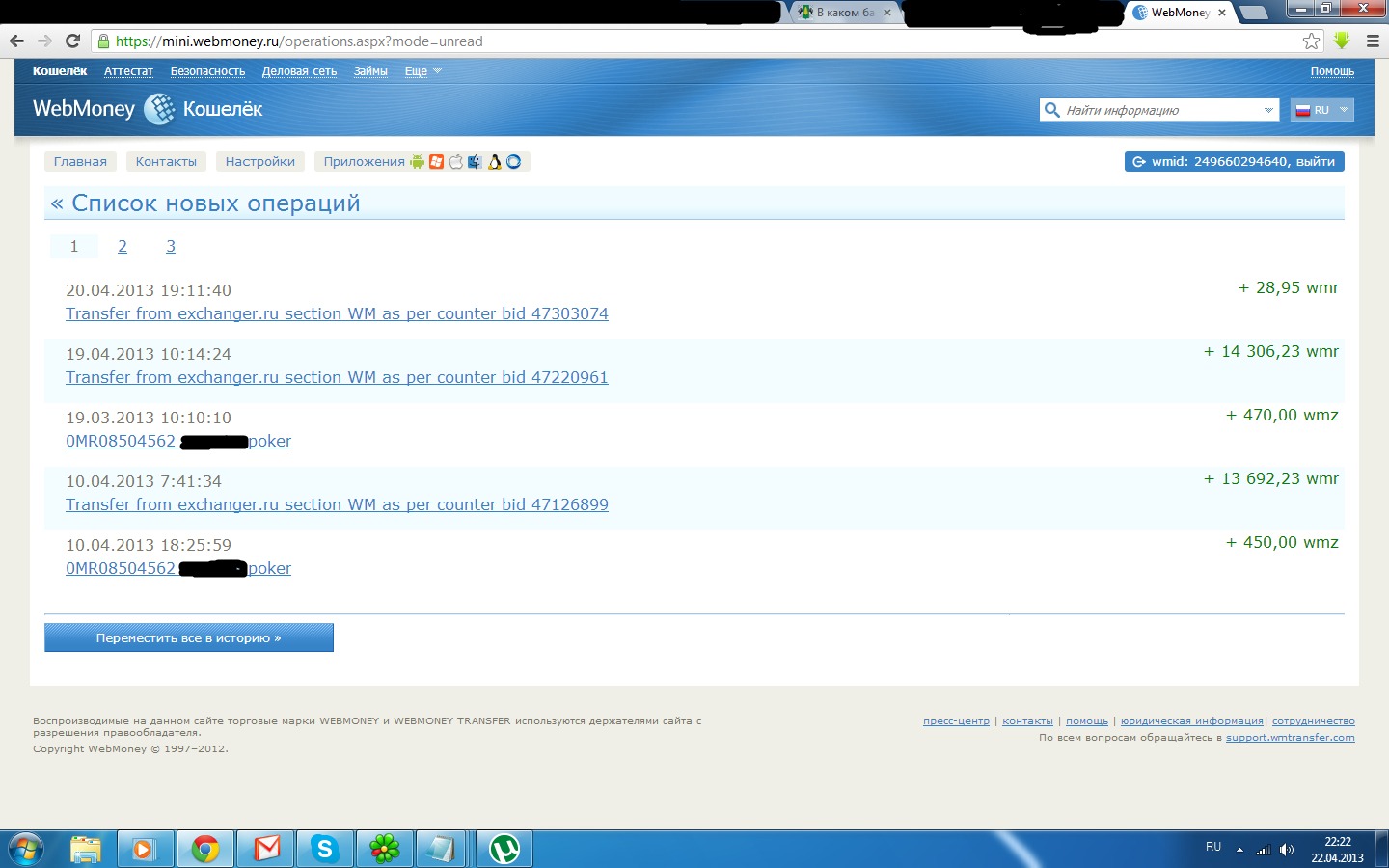
Task: Click the Linux penguin app icon
Action: pyautogui.click(x=494, y=162)
